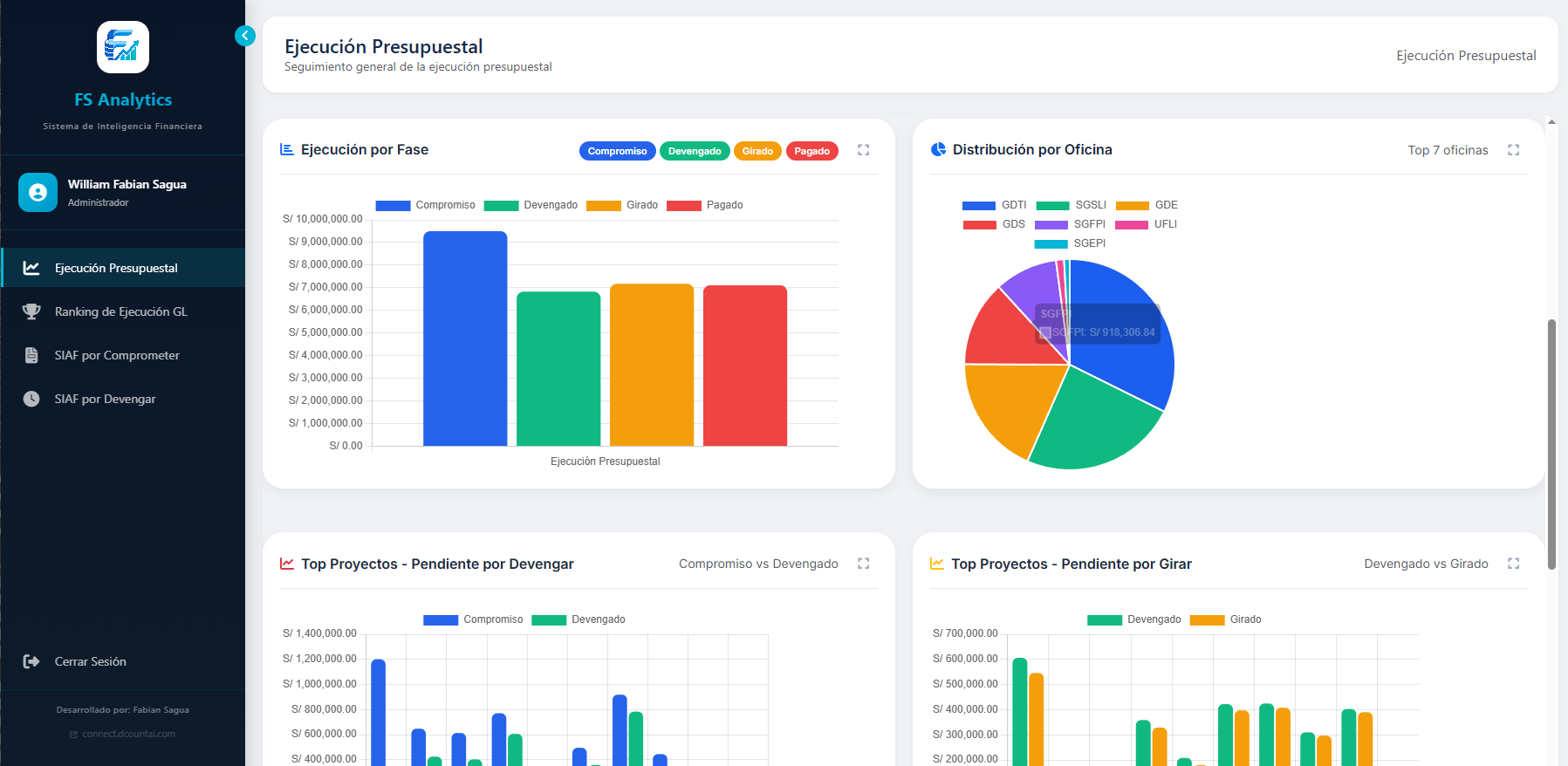1568x766 pixels.
Task: Expand Ejecución por Fase chart to fullscreen
Action: click(x=863, y=150)
